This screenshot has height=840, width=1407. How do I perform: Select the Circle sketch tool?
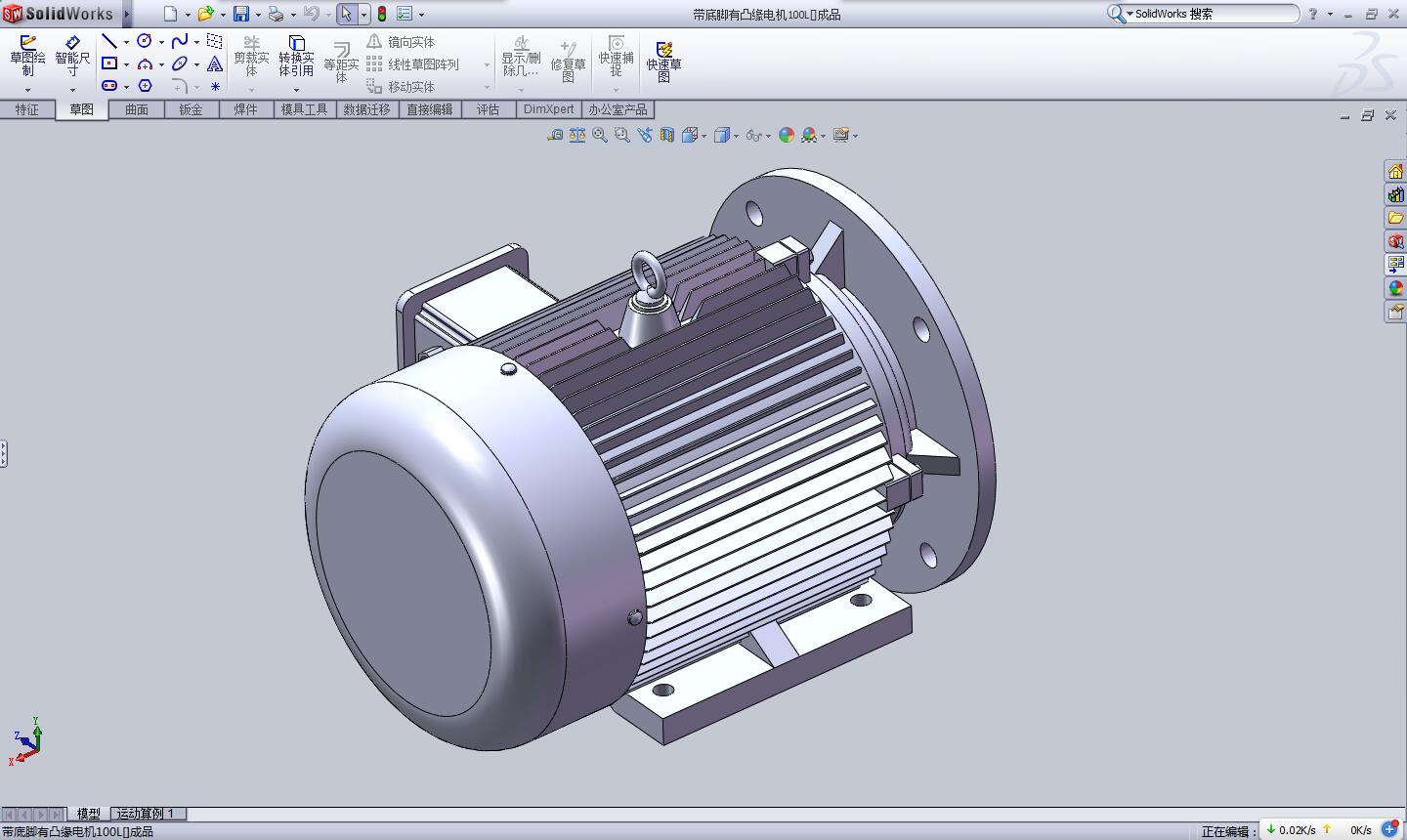coord(145,41)
